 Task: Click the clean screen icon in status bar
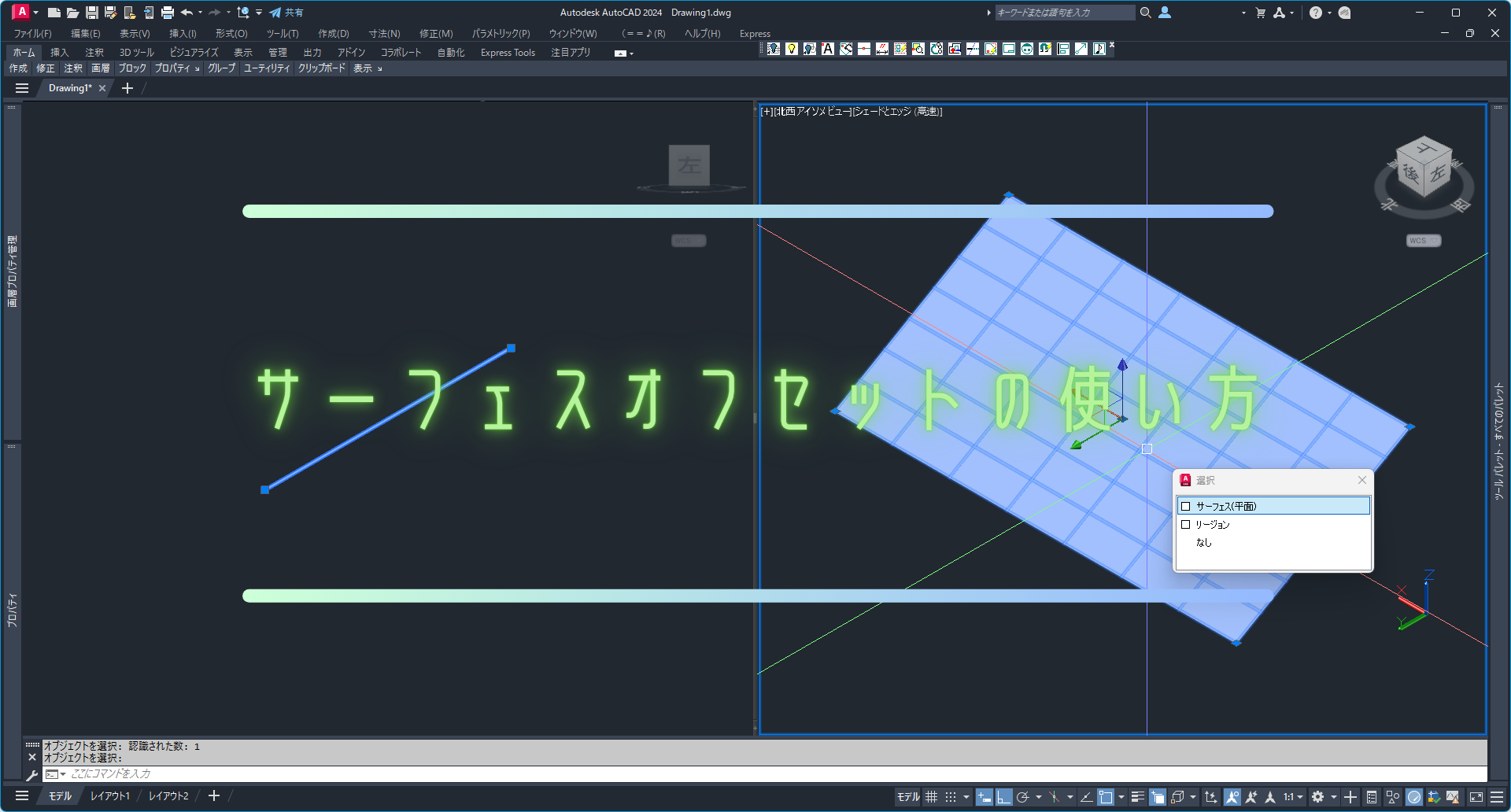(x=1476, y=797)
